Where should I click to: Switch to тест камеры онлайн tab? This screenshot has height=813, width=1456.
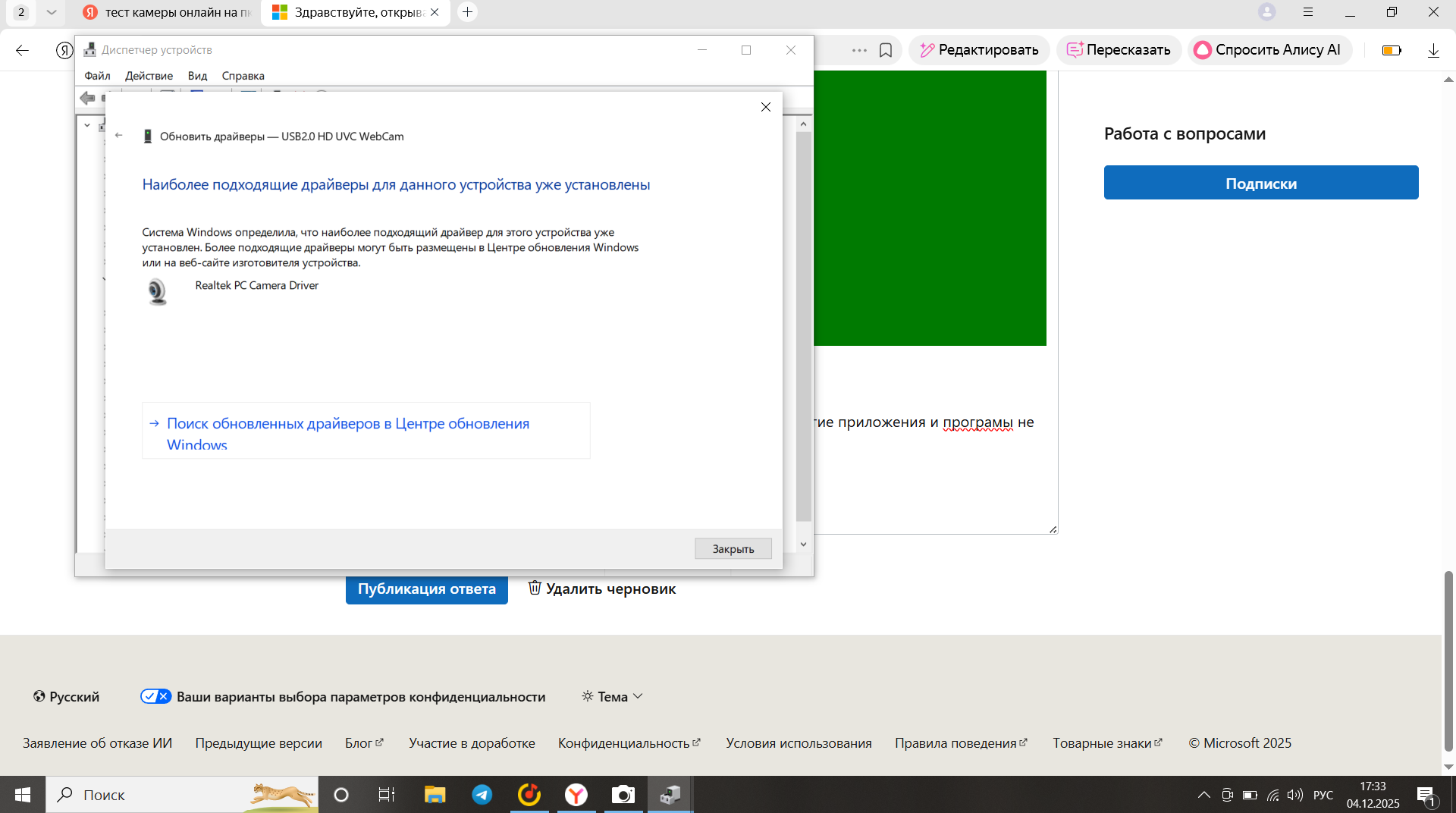(167, 12)
